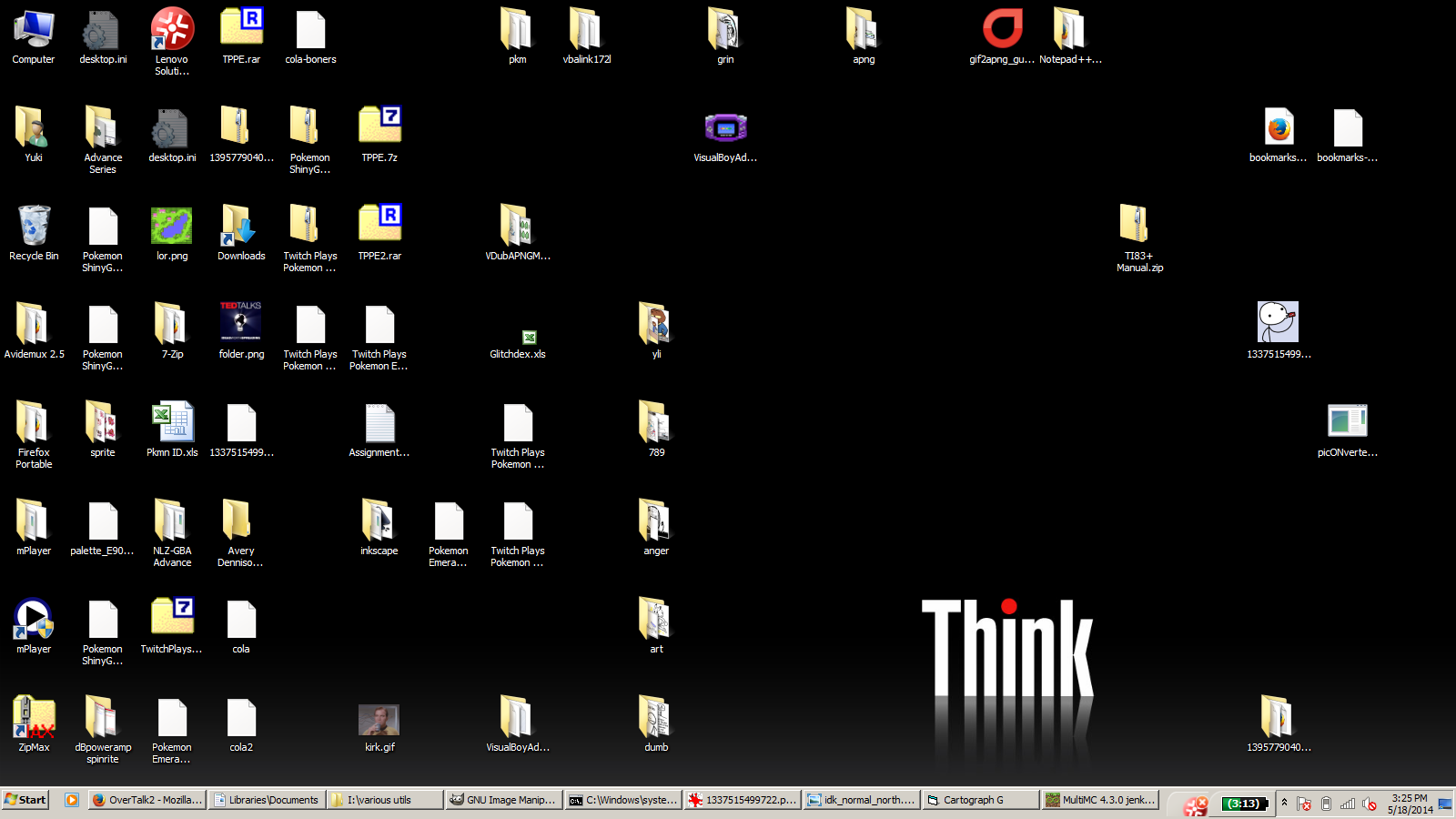Open the Action Center flag in the tray
This screenshot has width=1456, height=819.
pos(1304,804)
